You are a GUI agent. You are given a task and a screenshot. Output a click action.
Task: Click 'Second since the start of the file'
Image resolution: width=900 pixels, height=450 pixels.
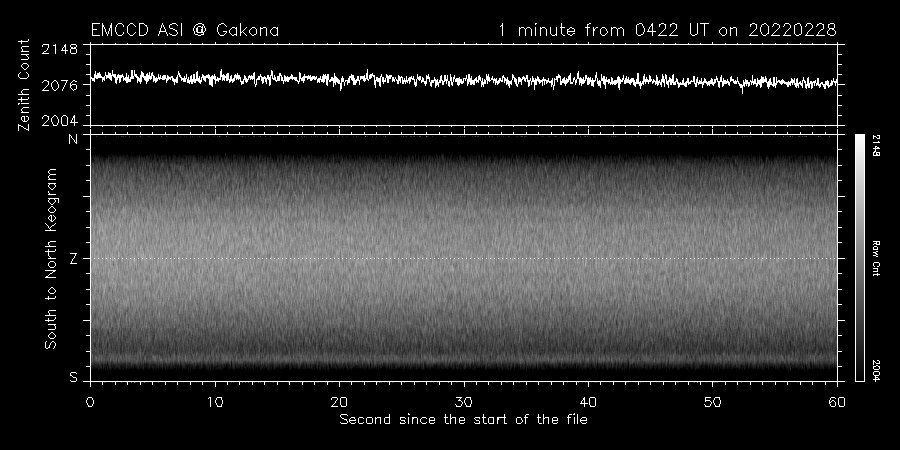463,420
